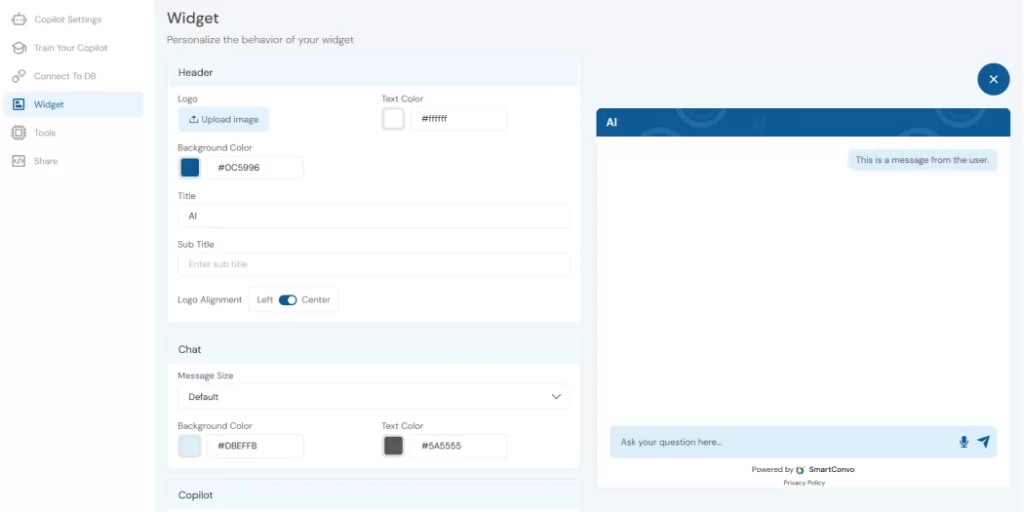Click the Connect To DB link icon
The height and width of the screenshot is (512, 1024).
coord(19,76)
